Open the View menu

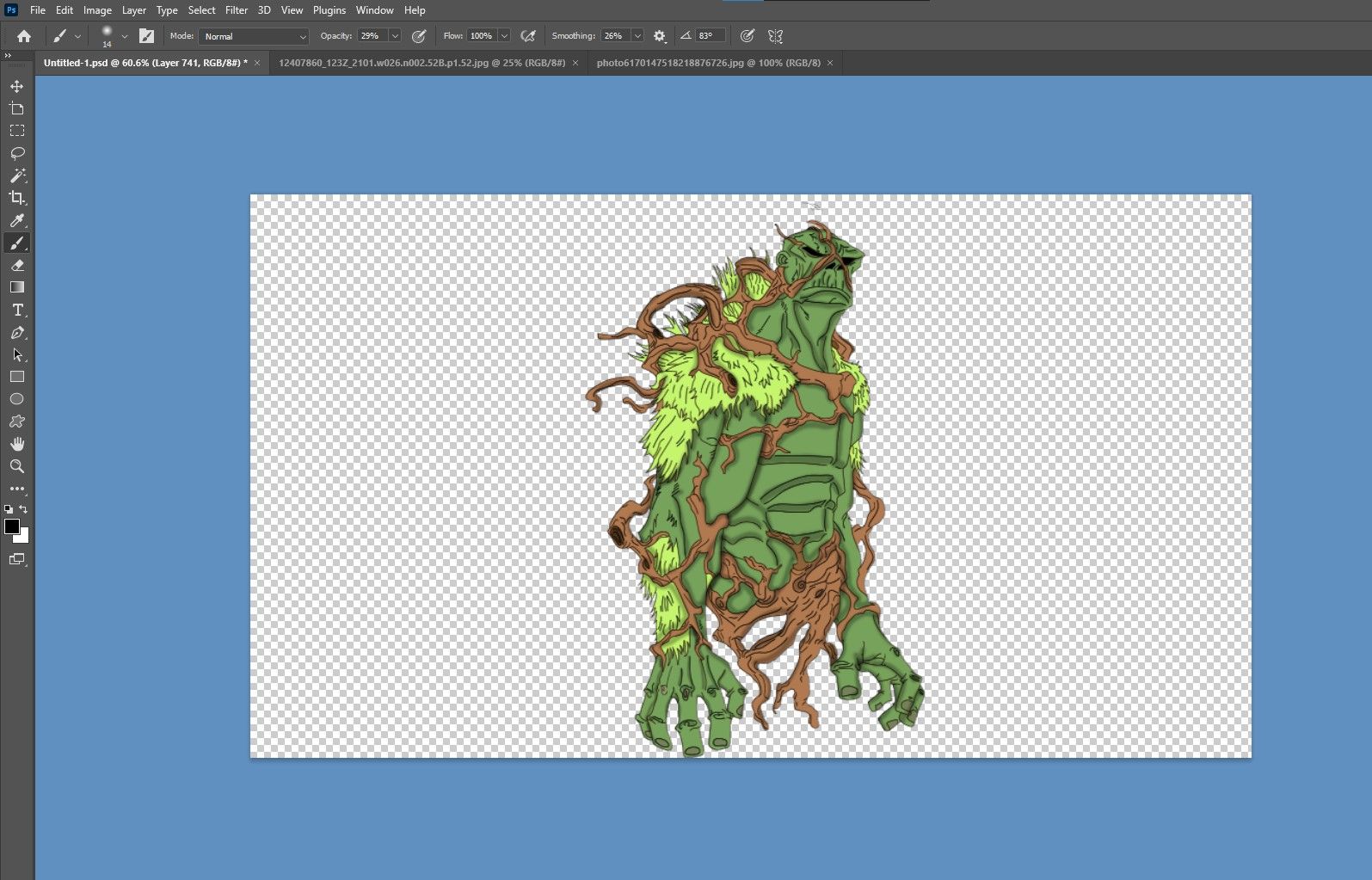[x=292, y=10]
